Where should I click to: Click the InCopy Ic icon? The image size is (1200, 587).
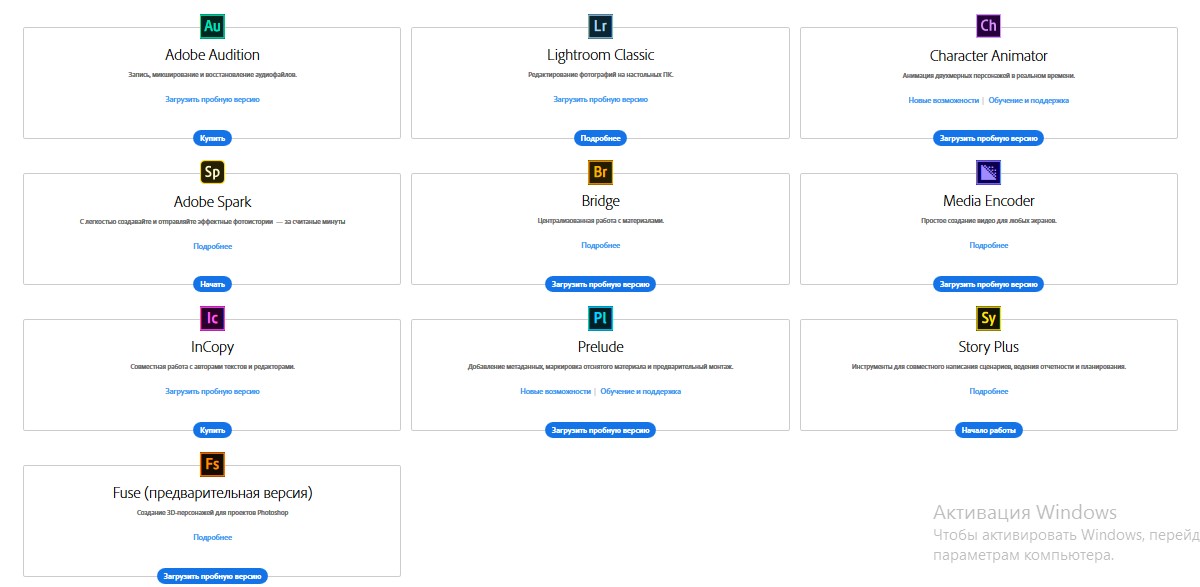pos(212,318)
